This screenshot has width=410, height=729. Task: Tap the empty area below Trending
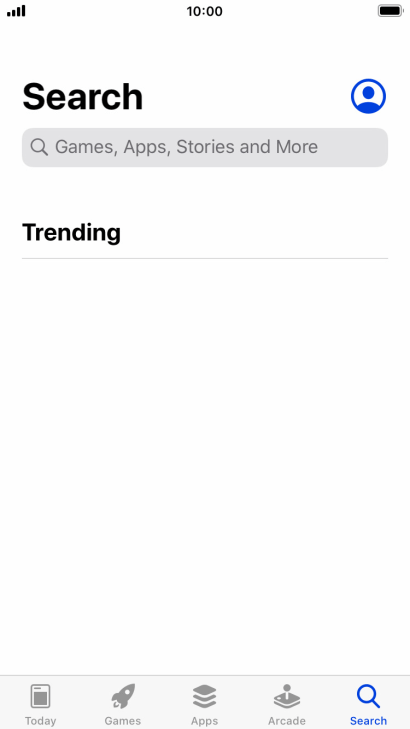[x=205, y=465]
